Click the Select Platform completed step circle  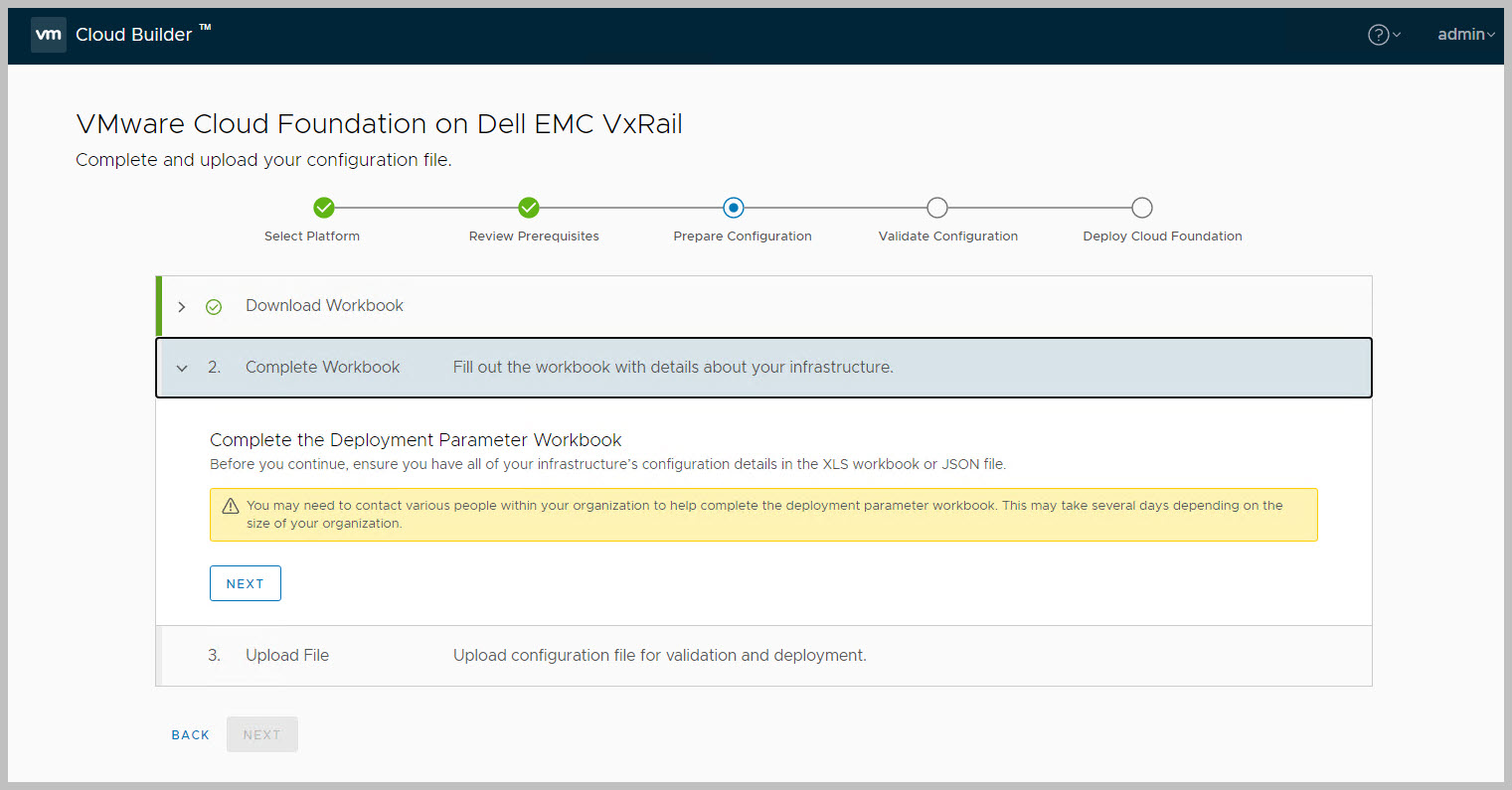(x=323, y=208)
